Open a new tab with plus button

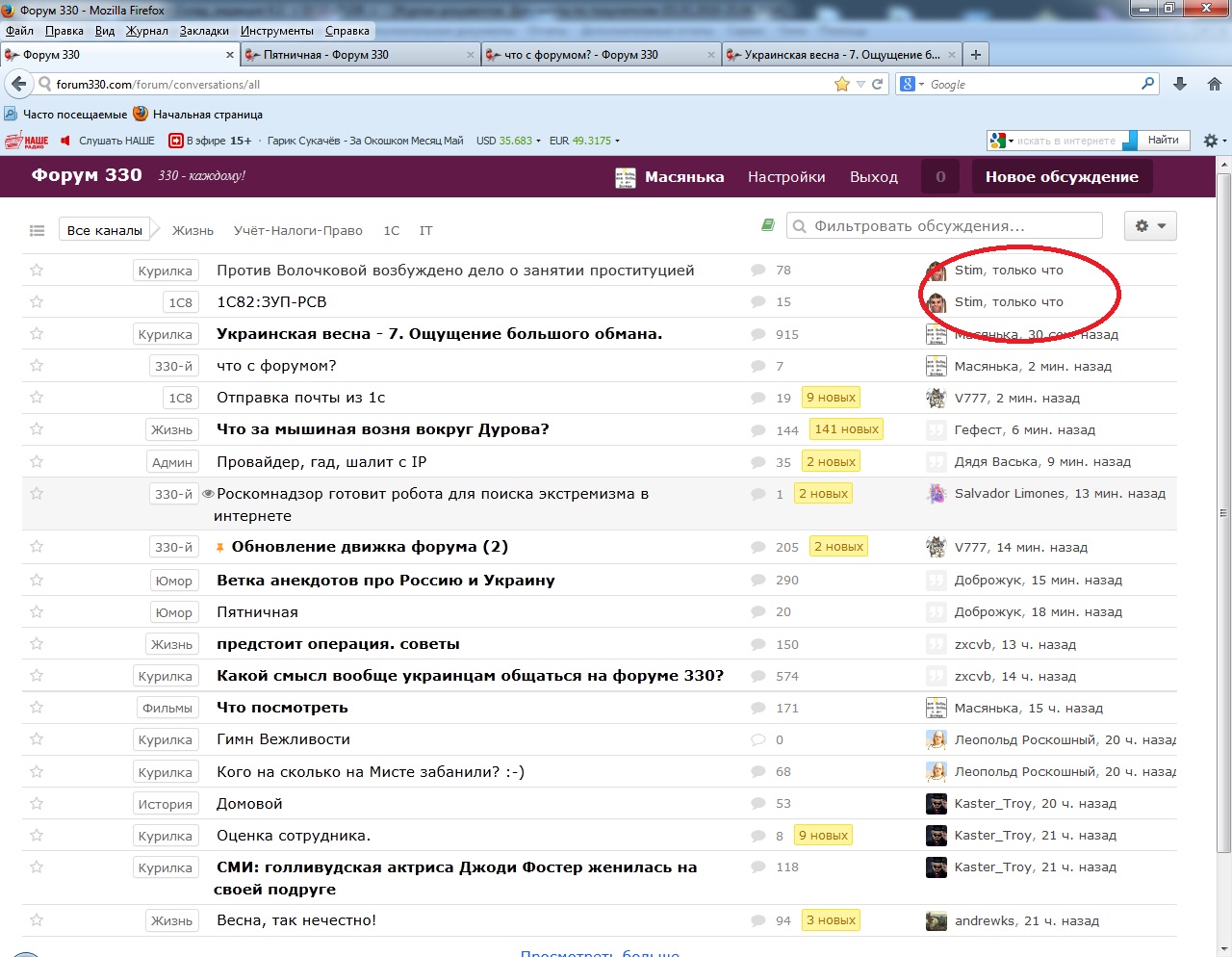coord(976,55)
